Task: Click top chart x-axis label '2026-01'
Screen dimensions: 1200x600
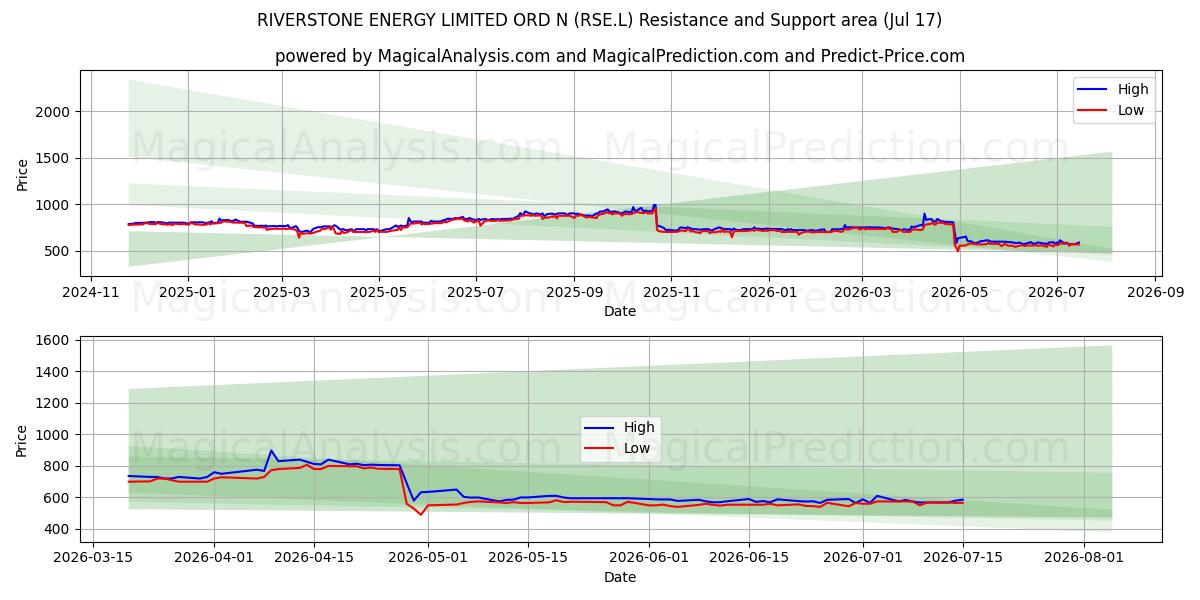Action: (767, 292)
